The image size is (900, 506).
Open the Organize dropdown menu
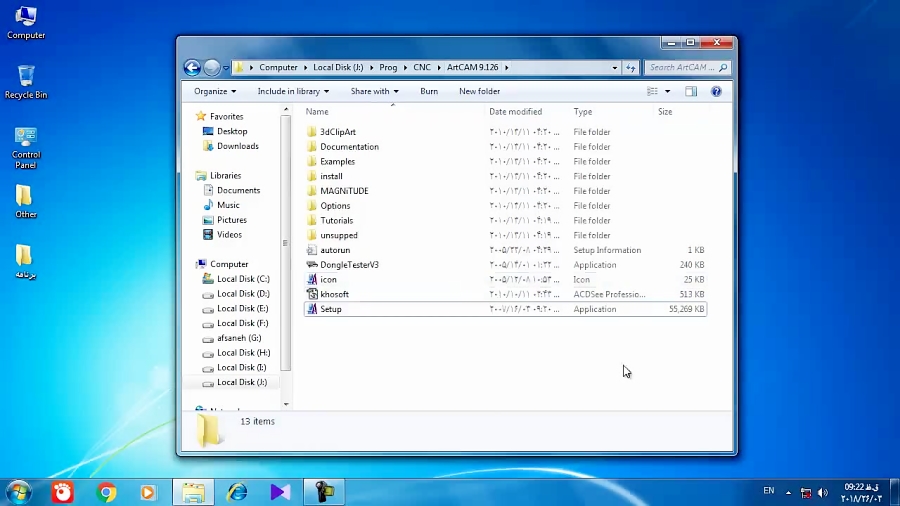click(x=215, y=91)
